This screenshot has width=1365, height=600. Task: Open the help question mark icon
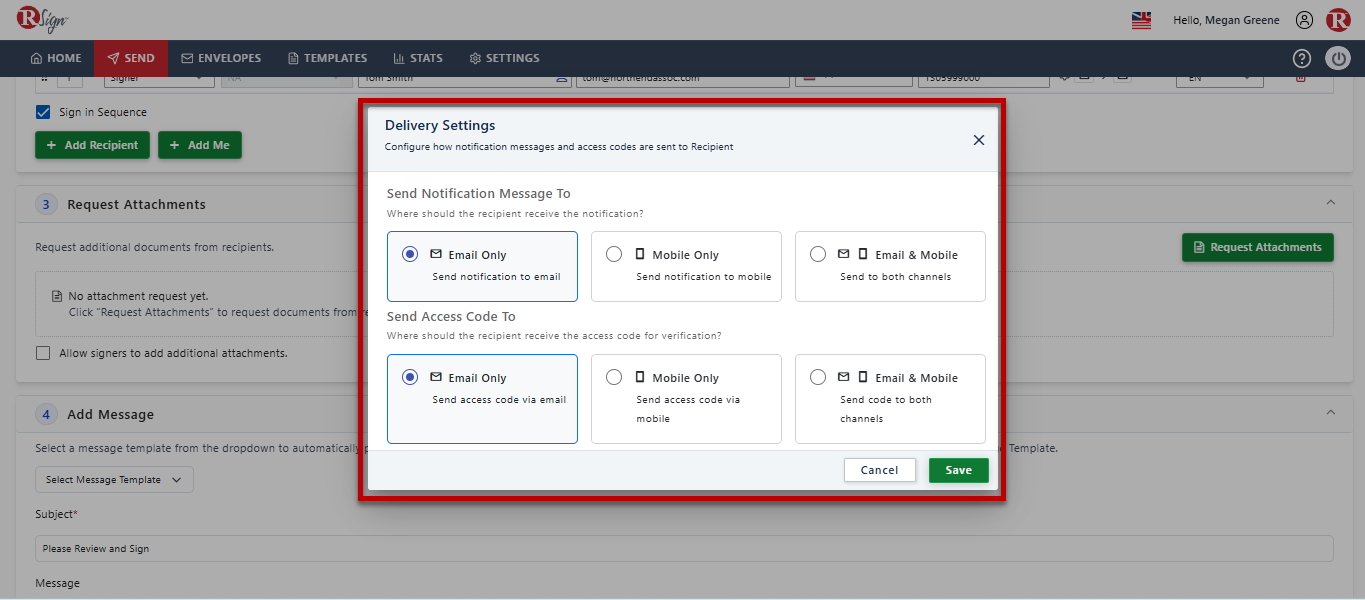coord(1301,58)
